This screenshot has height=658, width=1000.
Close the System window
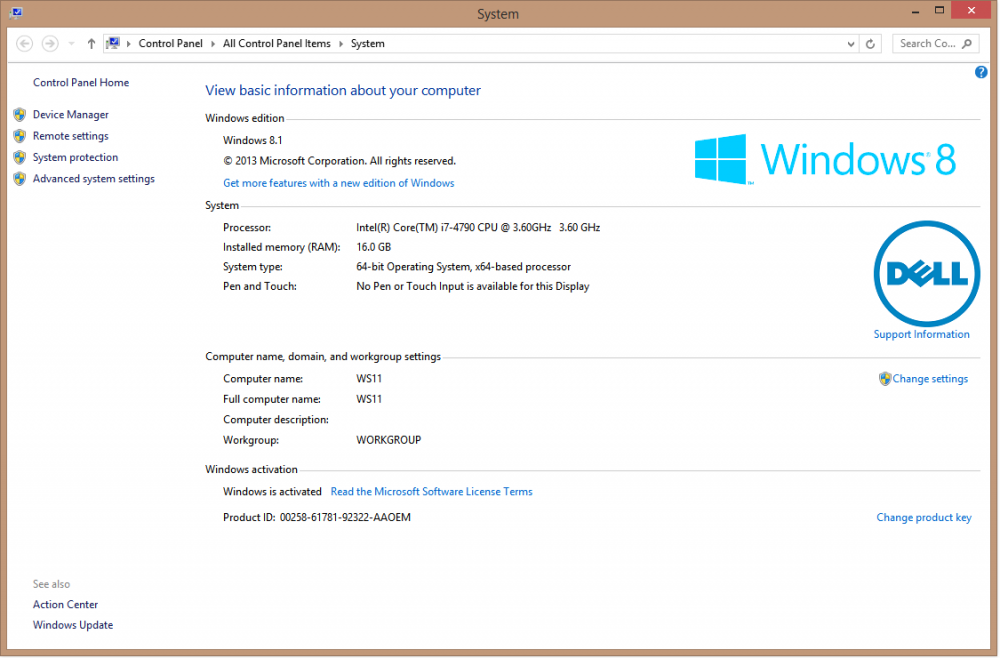coord(971,10)
